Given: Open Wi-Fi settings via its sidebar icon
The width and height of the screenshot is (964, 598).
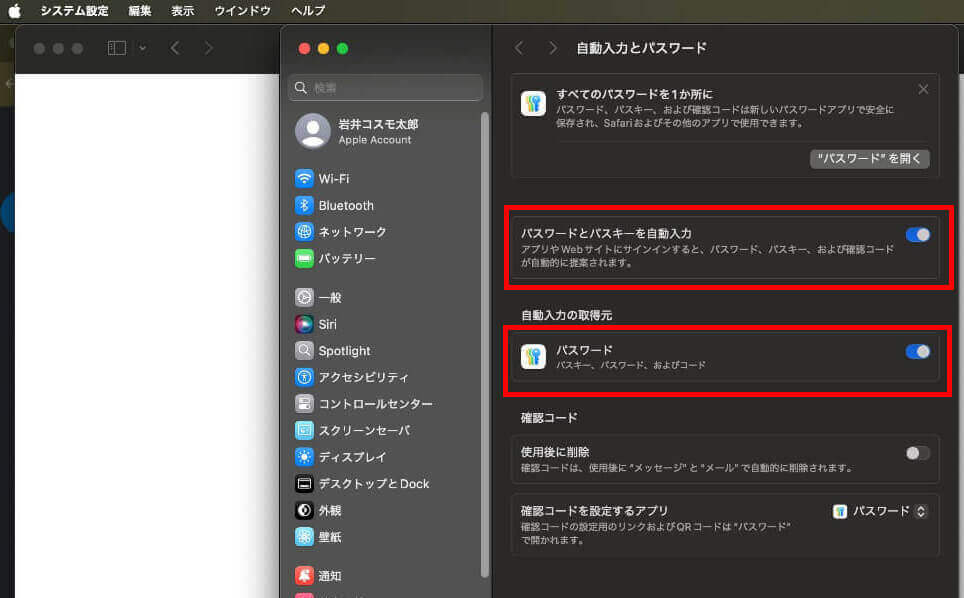Looking at the screenshot, I should (304, 178).
